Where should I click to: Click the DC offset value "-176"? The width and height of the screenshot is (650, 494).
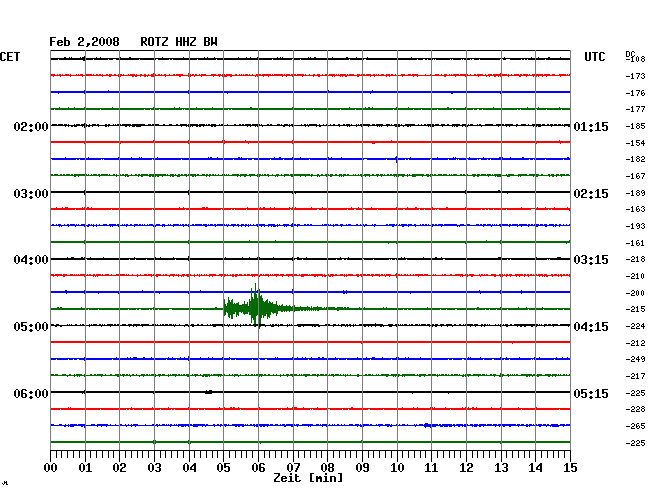click(x=635, y=93)
